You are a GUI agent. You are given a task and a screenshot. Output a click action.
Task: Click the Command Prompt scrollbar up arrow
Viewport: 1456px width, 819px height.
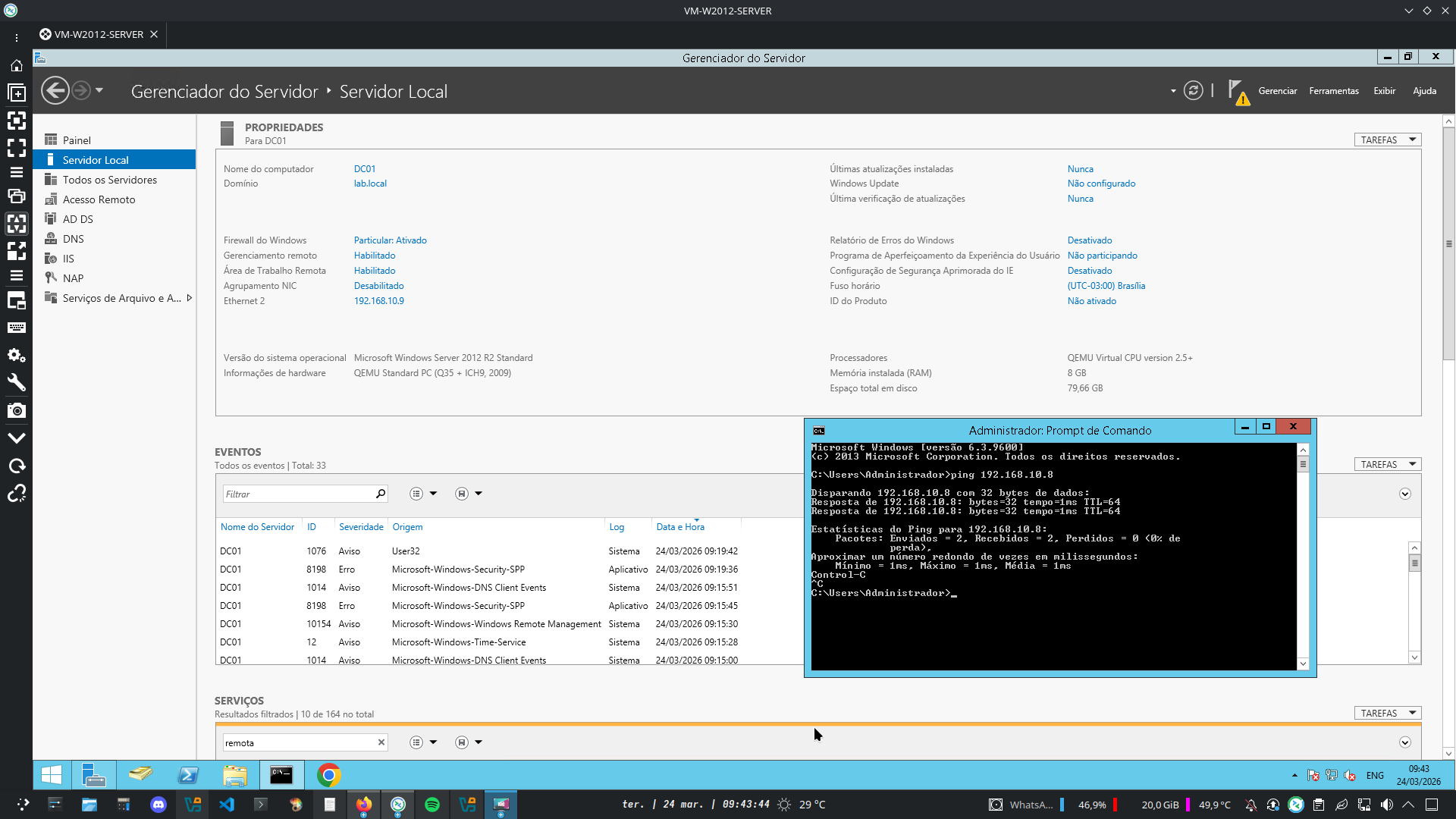[x=1304, y=450]
